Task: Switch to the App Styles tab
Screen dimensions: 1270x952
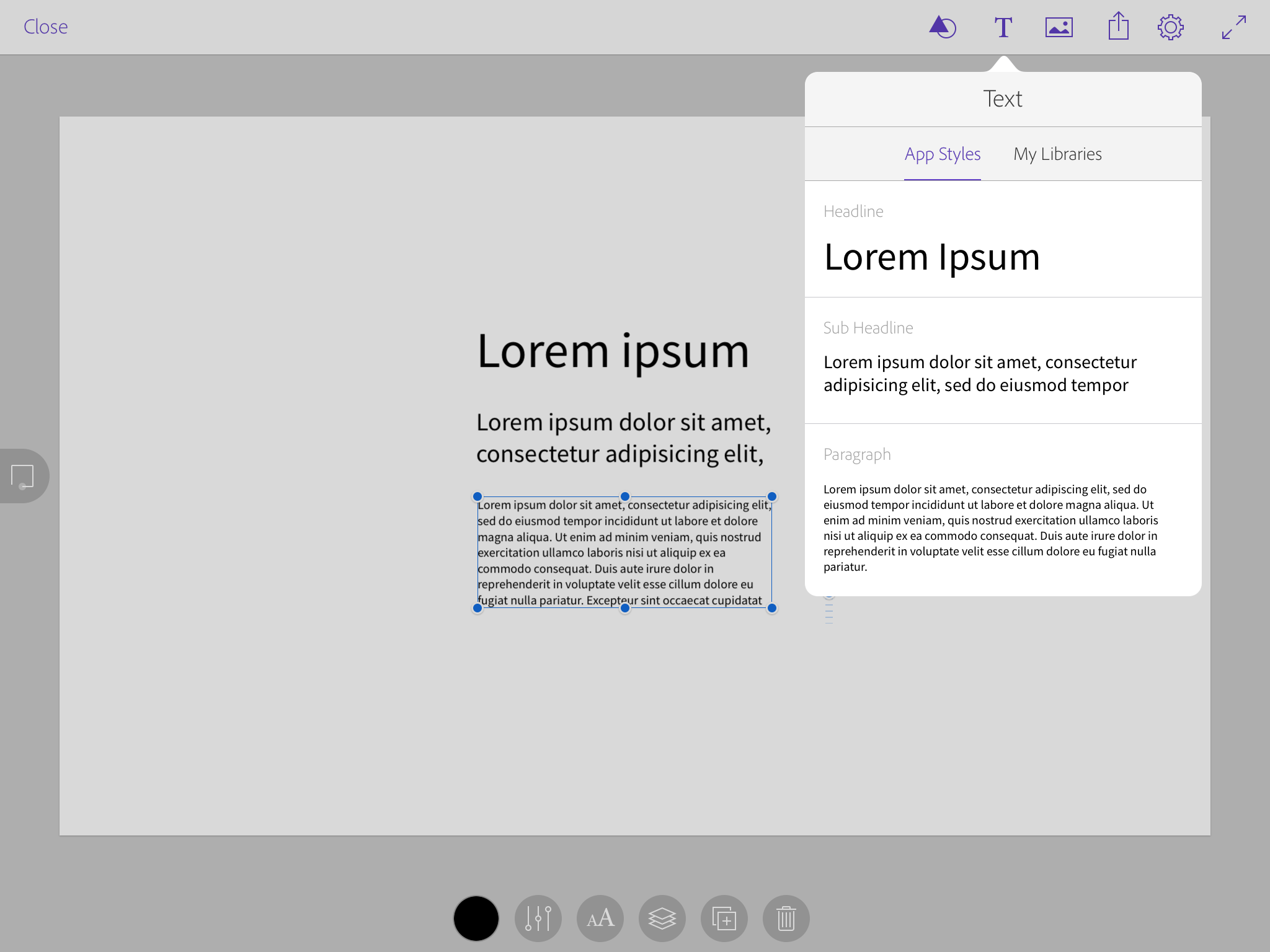Action: (x=942, y=154)
